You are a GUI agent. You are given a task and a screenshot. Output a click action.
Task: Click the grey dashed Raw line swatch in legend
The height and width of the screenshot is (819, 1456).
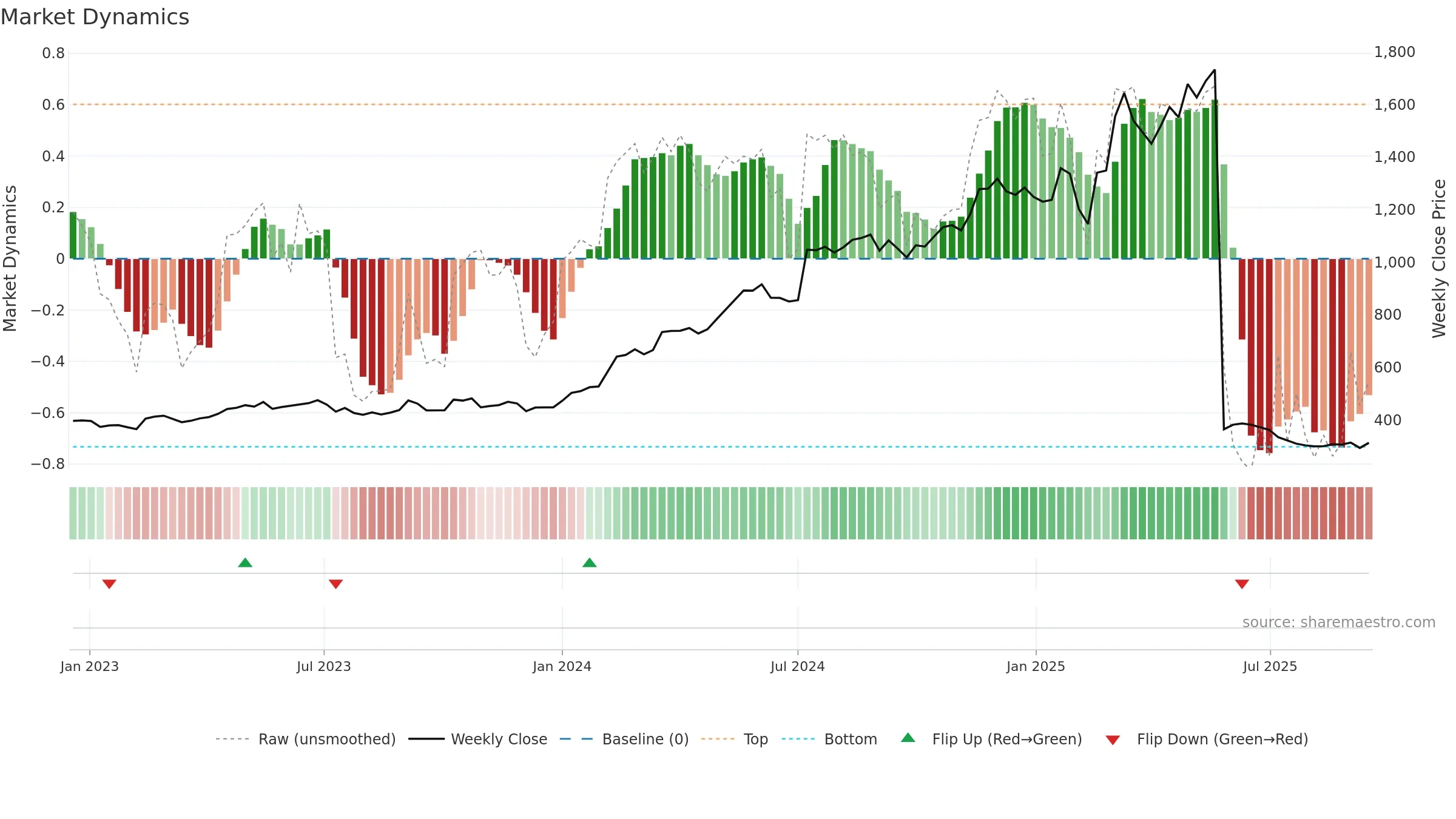point(232,739)
